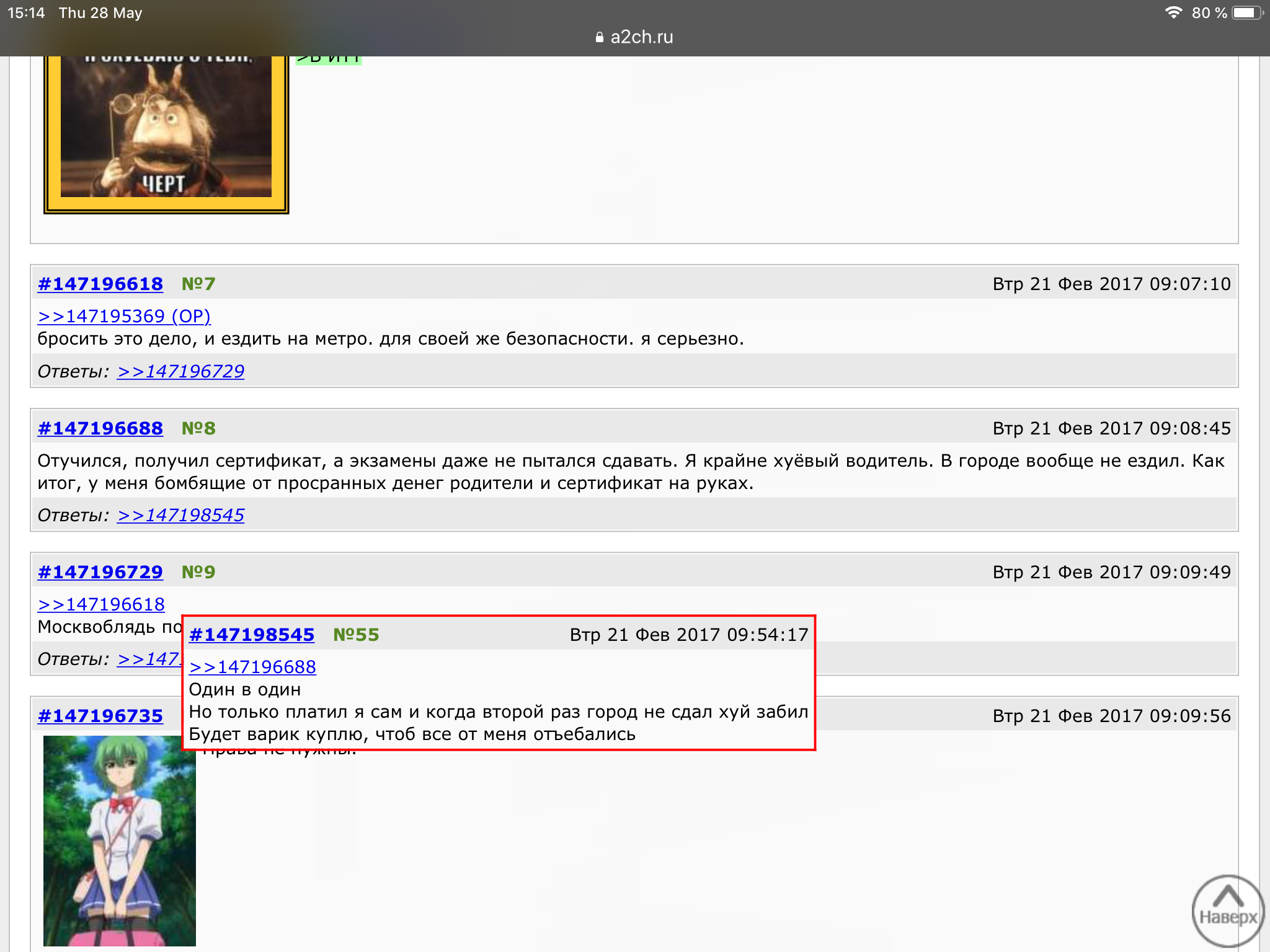Image resolution: width=1270 pixels, height=952 pixels.
Task: Tap the battery indicator icon
Action: 1247,12
